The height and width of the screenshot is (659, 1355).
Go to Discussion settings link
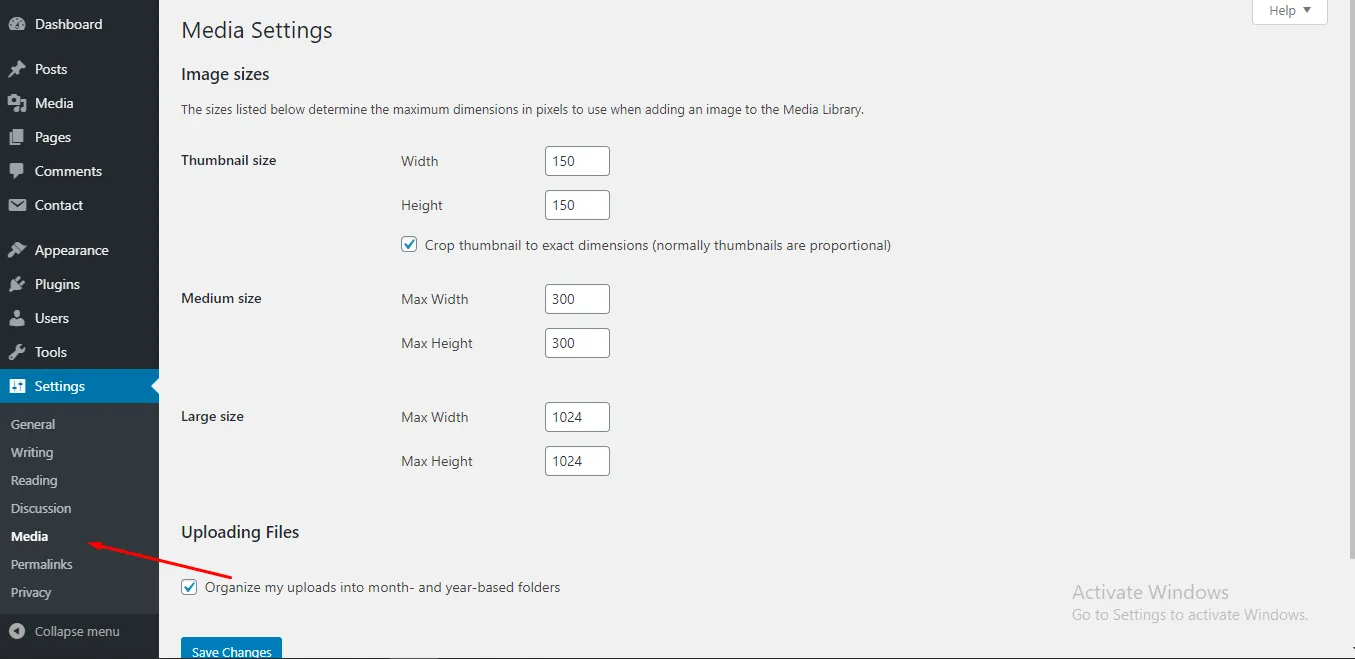pos(41,508)
